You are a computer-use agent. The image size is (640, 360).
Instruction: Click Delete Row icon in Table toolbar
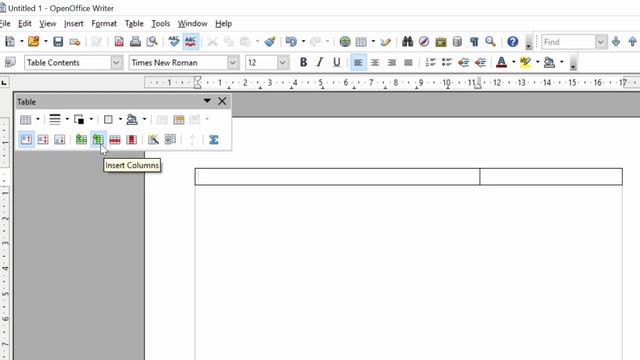(x=115, y=140)
